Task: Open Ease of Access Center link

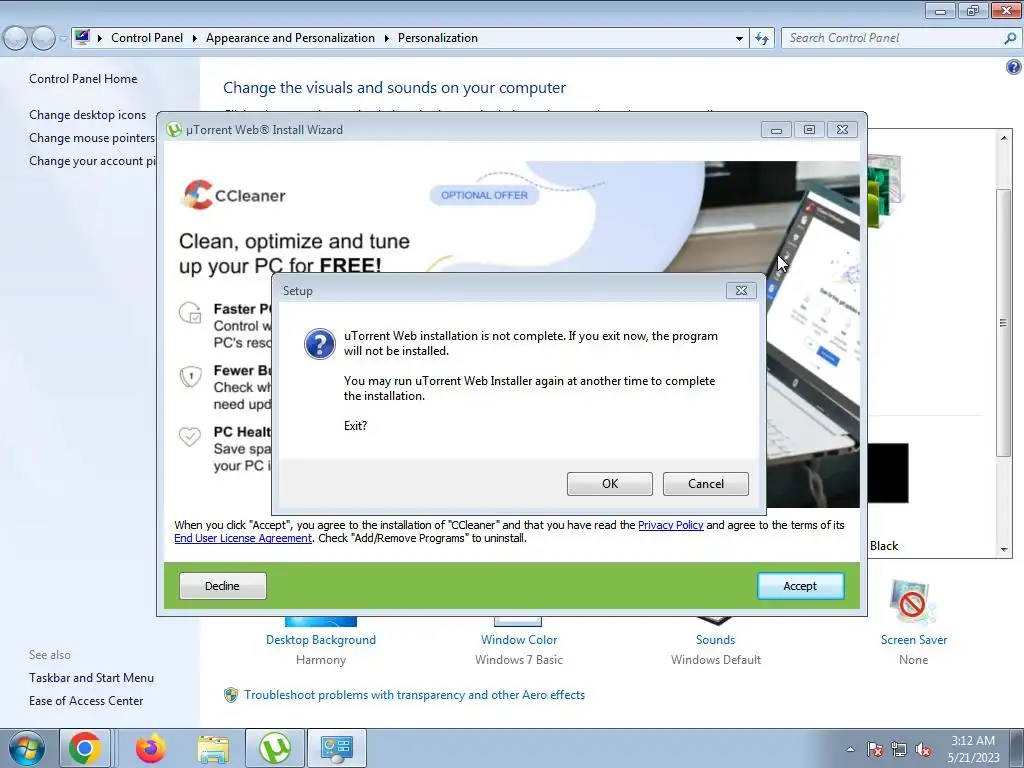Action: (x=86, y=701)
